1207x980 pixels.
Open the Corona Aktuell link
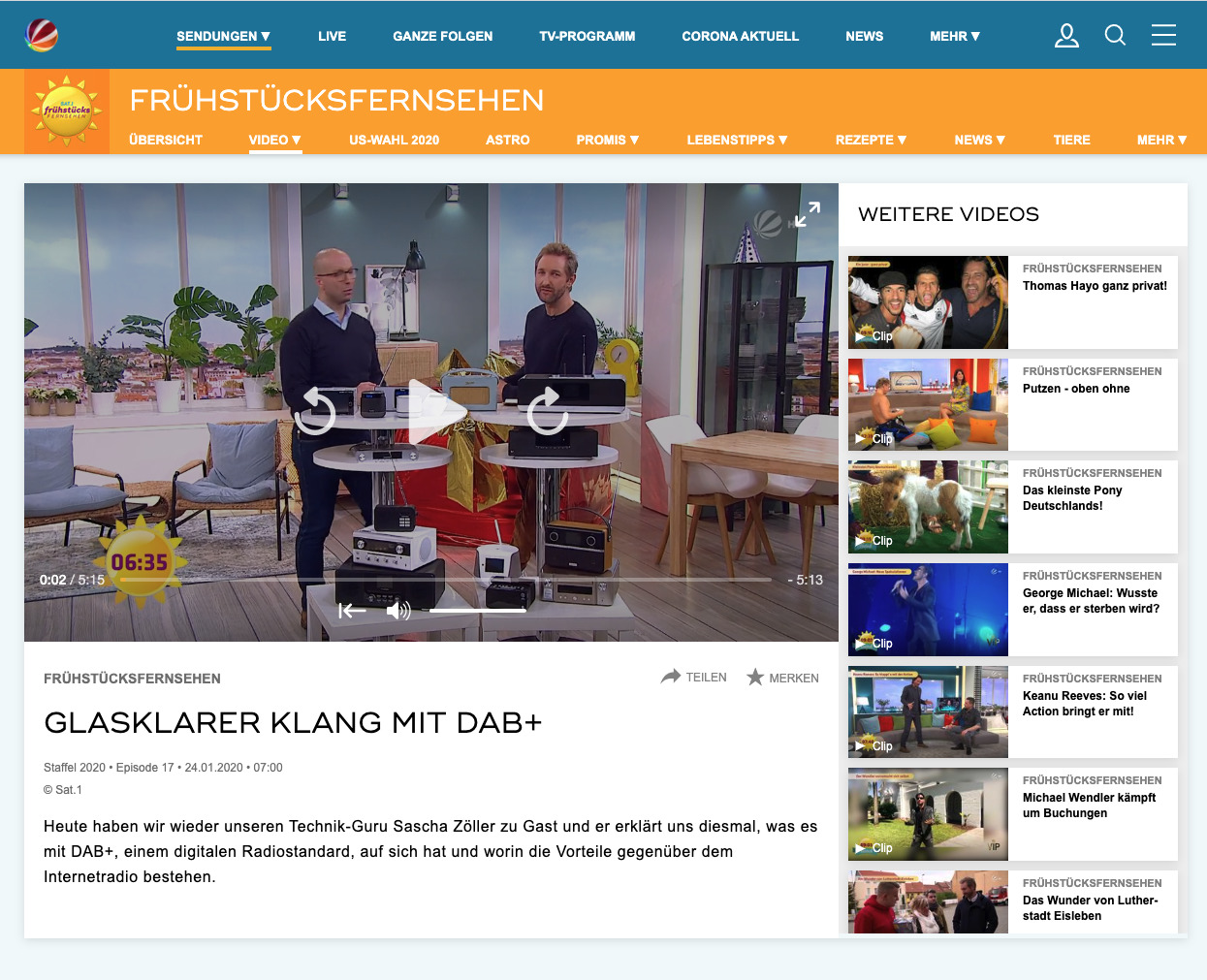pyautogui.click(x=740, y=36)
